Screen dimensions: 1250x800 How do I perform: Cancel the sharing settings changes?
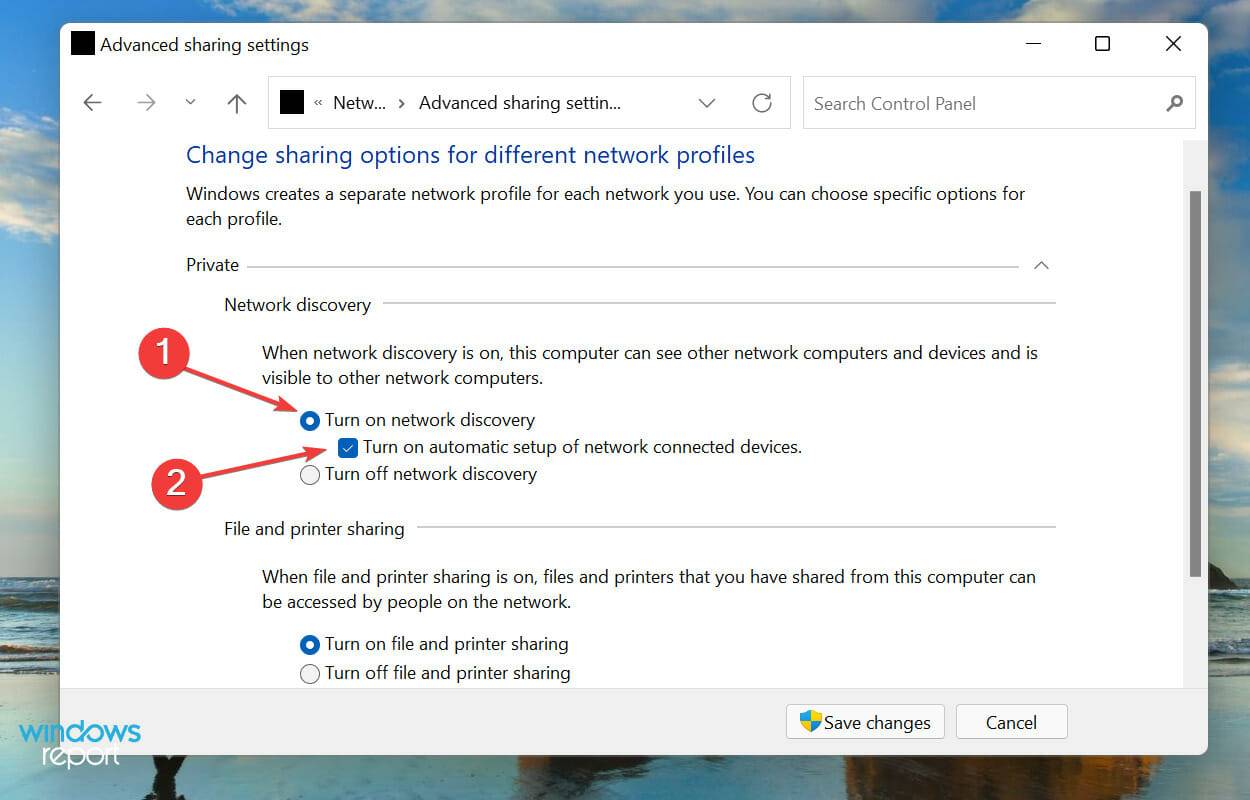click(1011, 721)
